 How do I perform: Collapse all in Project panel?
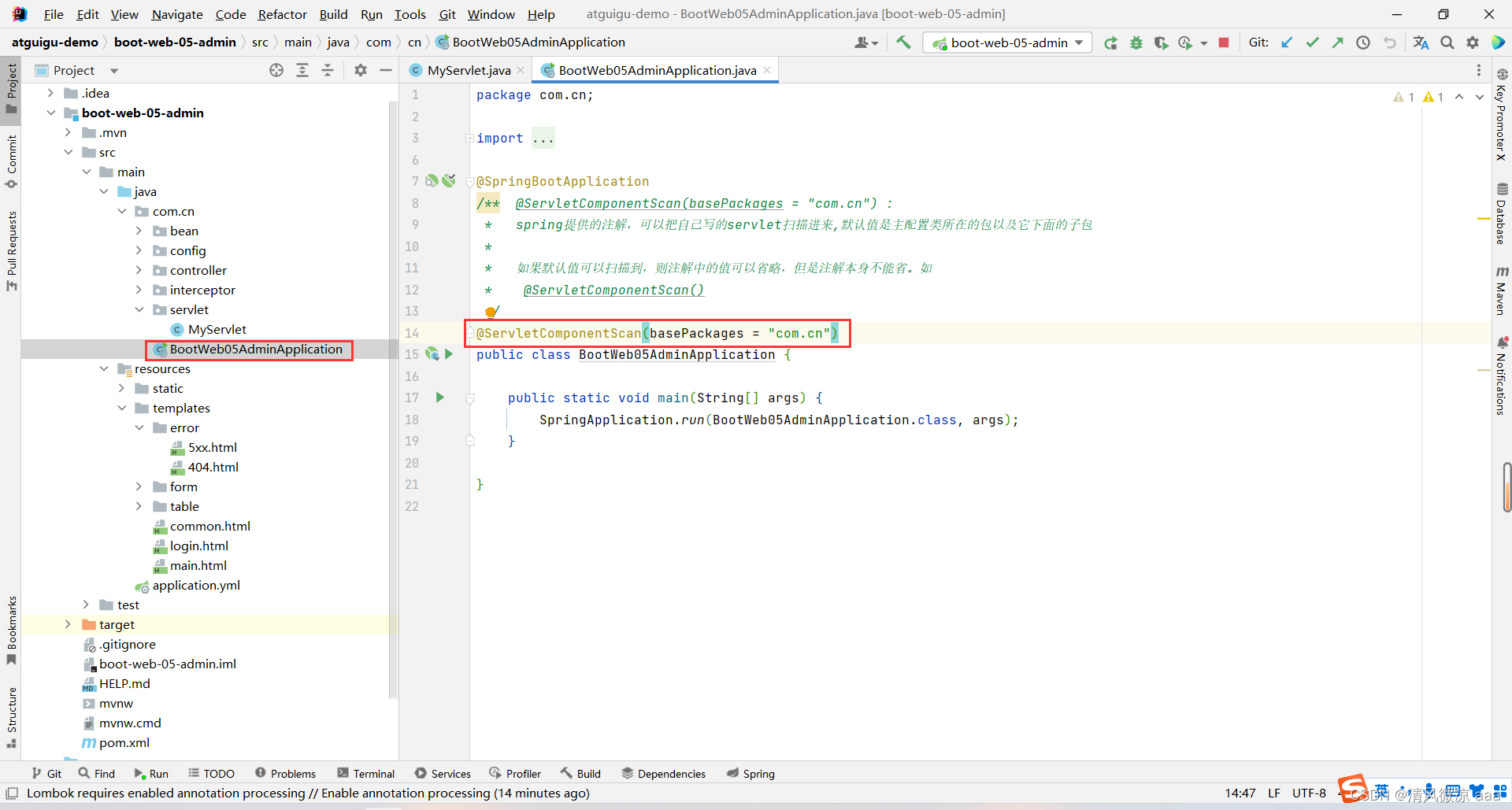coord(328,70)
